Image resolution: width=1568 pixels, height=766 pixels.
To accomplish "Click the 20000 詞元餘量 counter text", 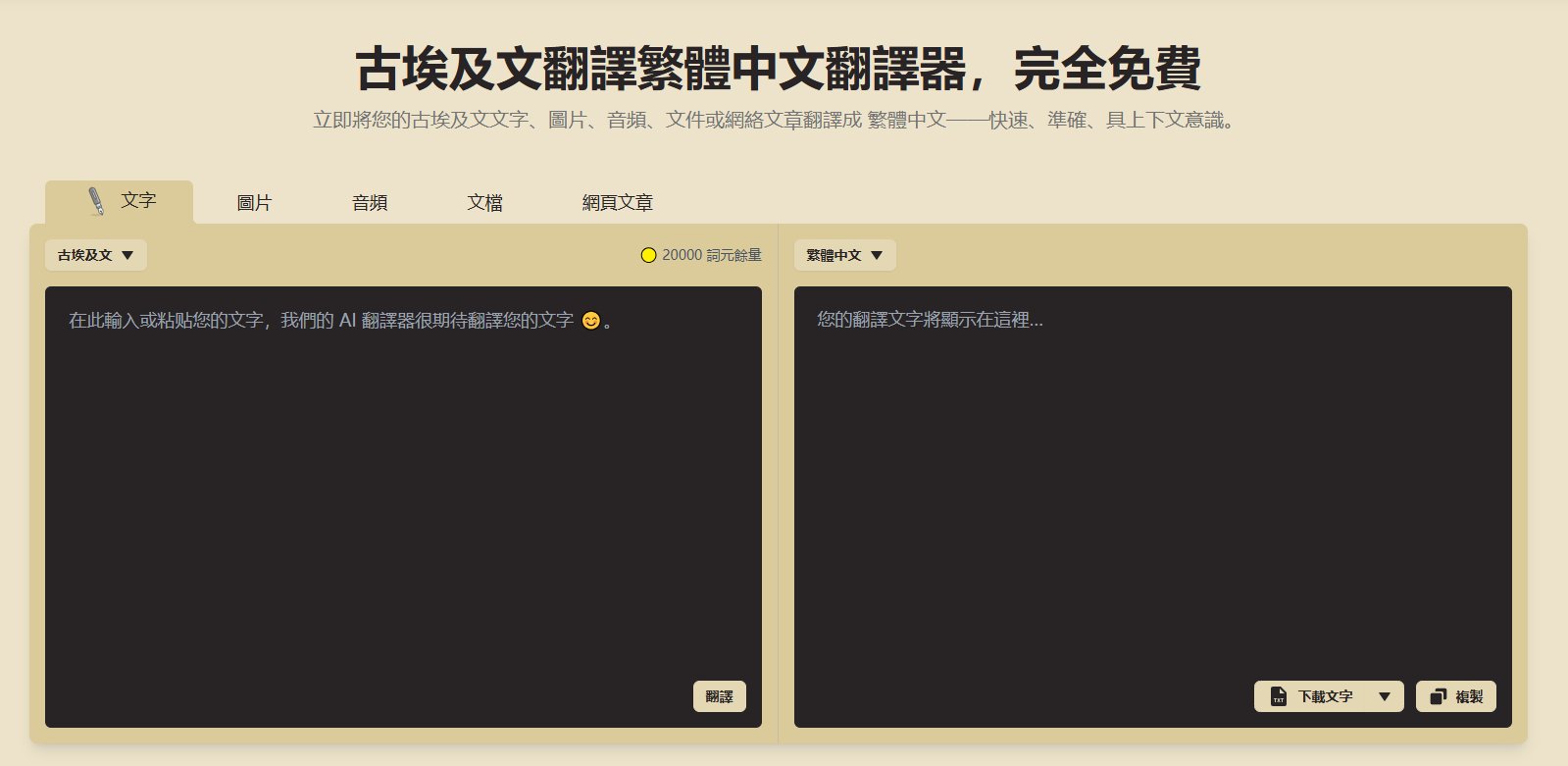I will pos(711,255).
